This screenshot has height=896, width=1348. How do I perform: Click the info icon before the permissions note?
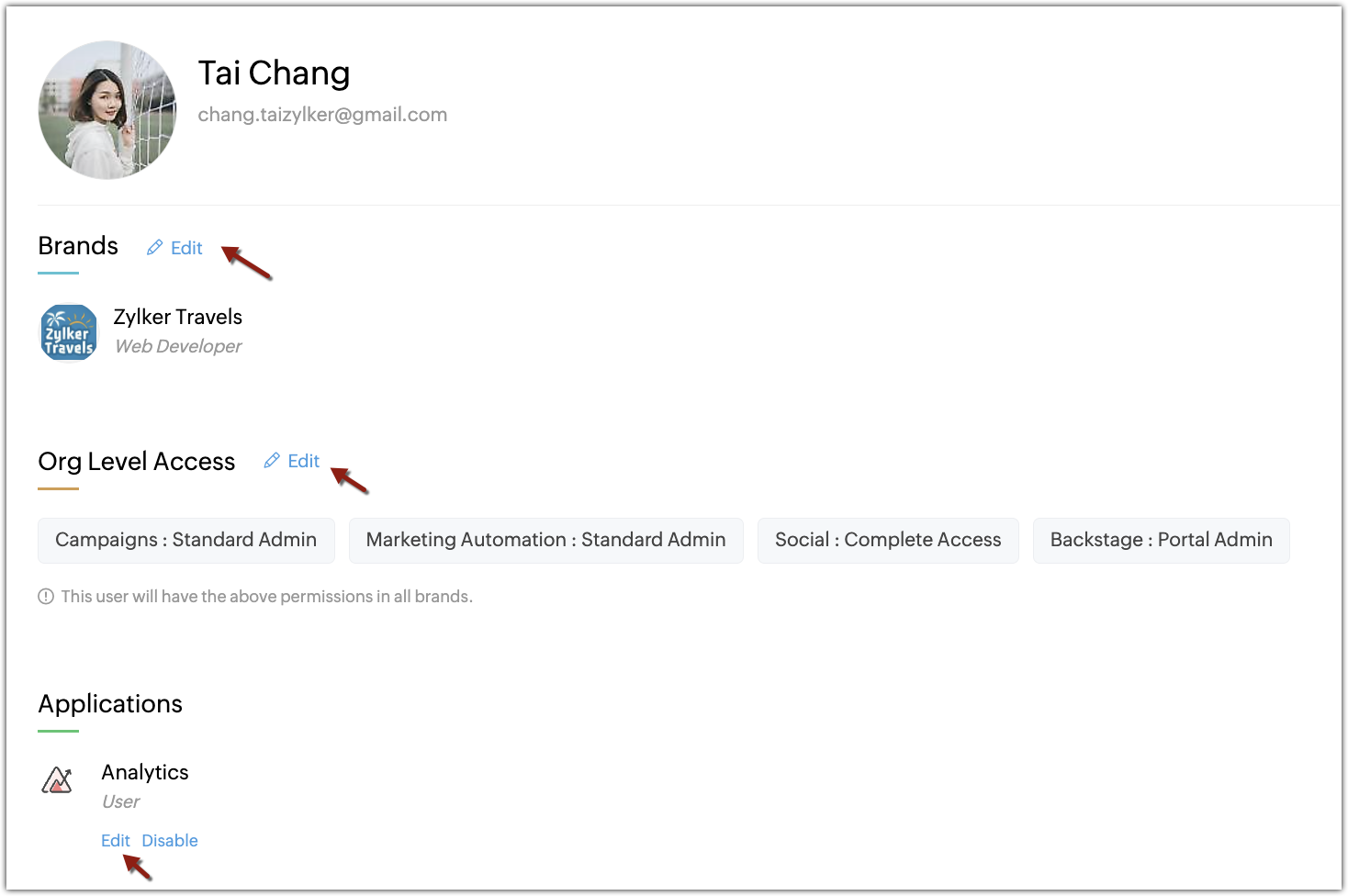(x=46, y=597)
